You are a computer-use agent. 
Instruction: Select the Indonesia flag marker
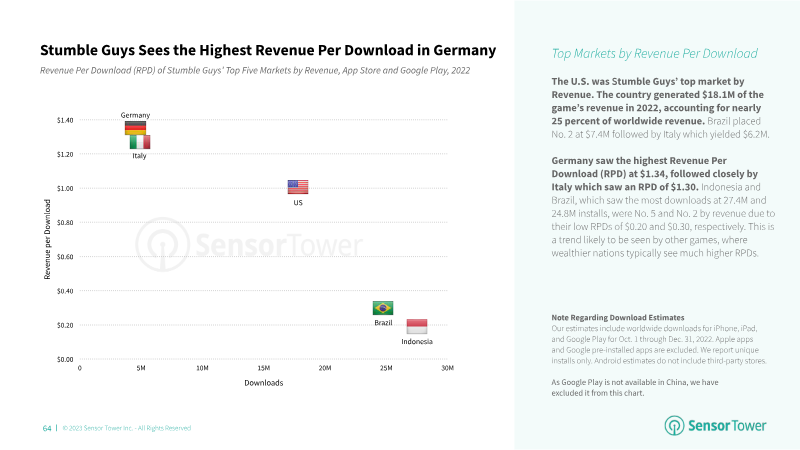[x=417, y=326]
